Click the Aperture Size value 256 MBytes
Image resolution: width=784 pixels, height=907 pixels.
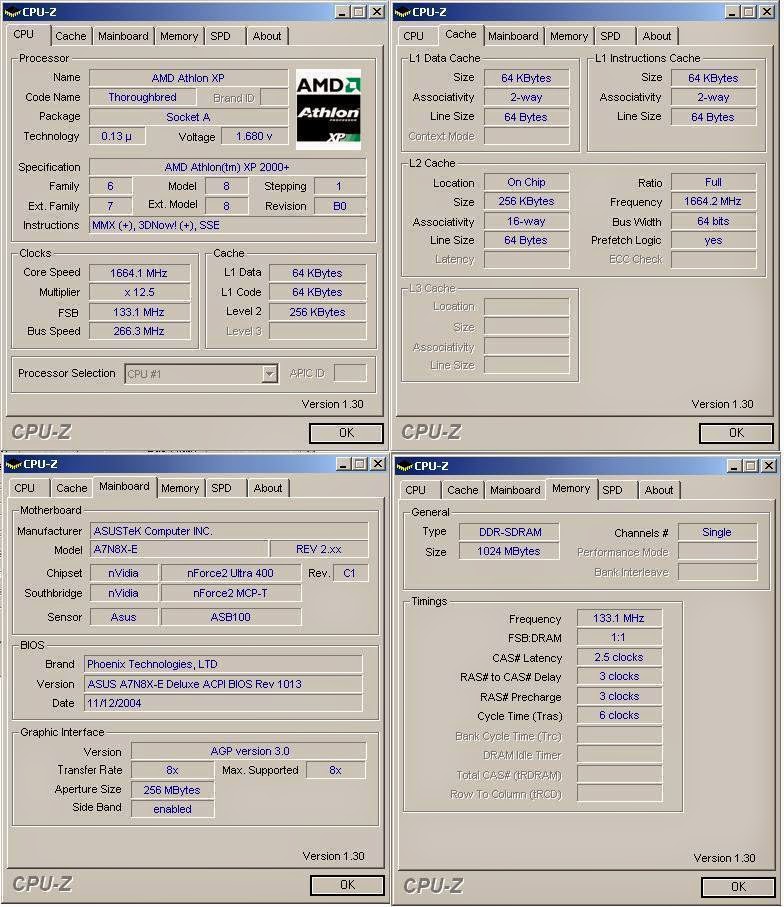(172, 790)
